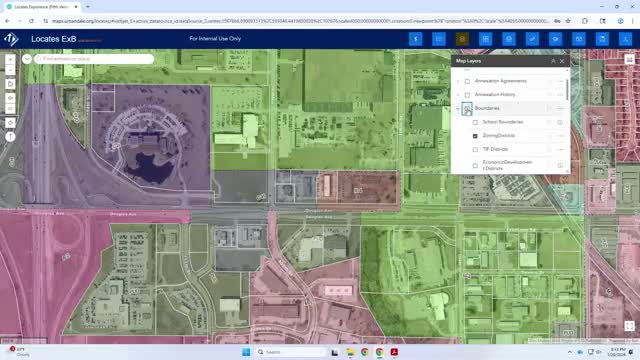Show hidden system tray icons
Screen dimensions: 640x360
click(570, 352)
